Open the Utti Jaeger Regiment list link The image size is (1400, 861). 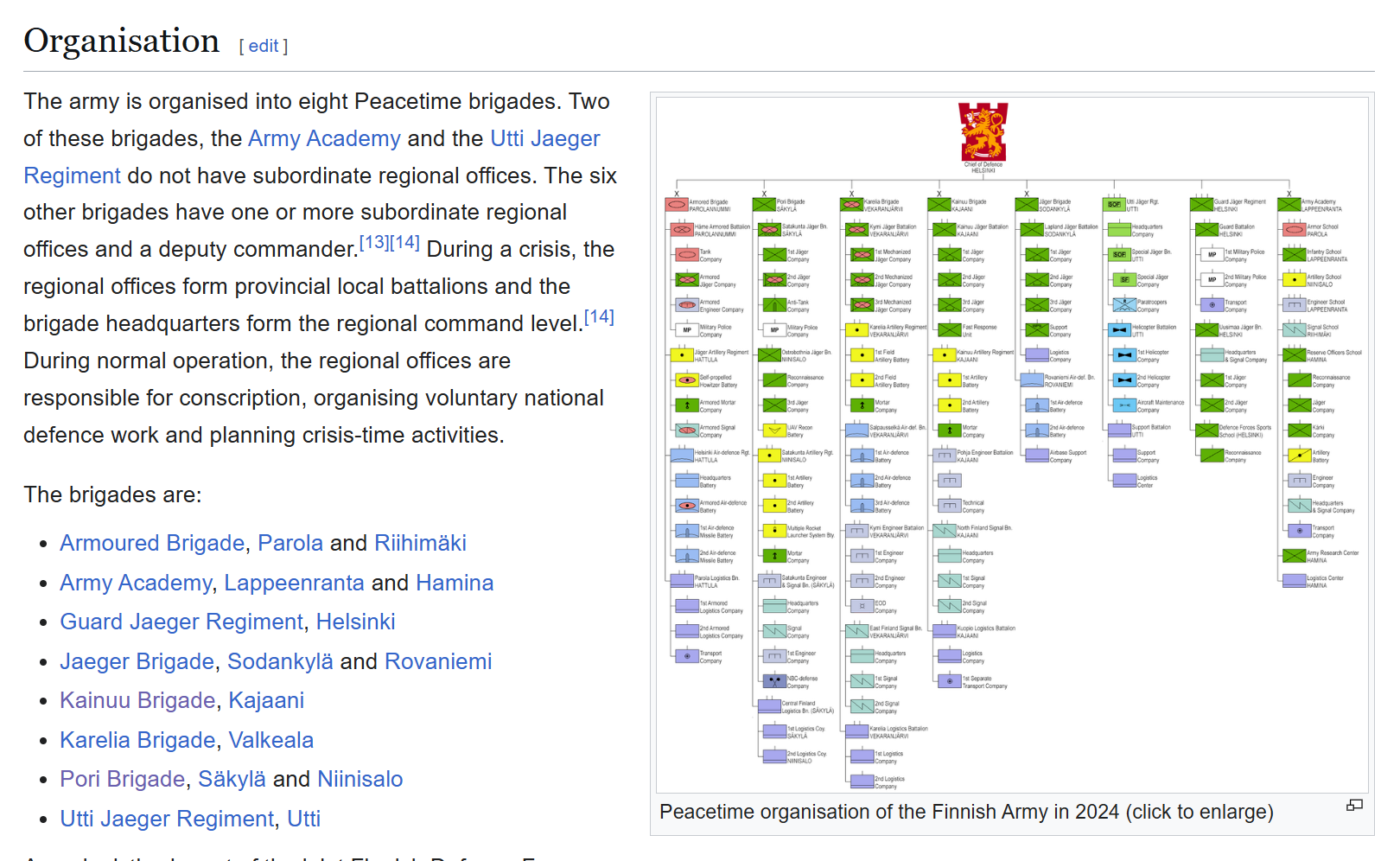167,819
